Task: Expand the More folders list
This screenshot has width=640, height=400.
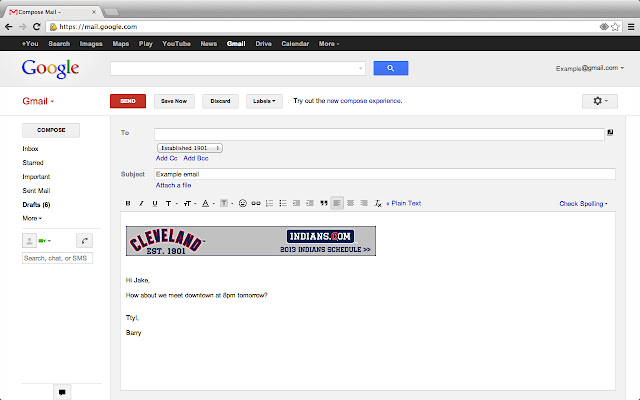Action: tap(32, 218)
